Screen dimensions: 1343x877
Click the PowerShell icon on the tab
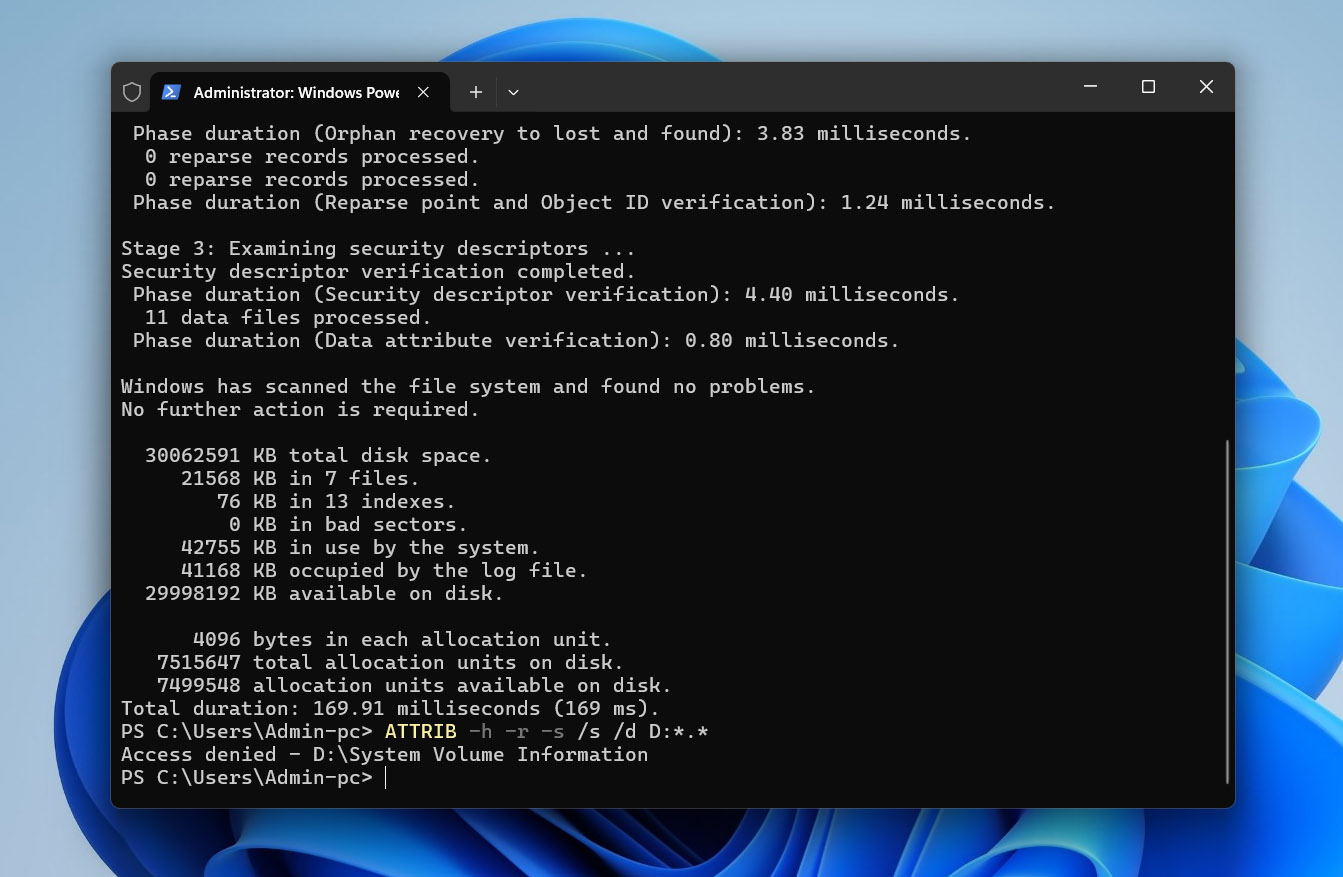[x=171, y=92]
